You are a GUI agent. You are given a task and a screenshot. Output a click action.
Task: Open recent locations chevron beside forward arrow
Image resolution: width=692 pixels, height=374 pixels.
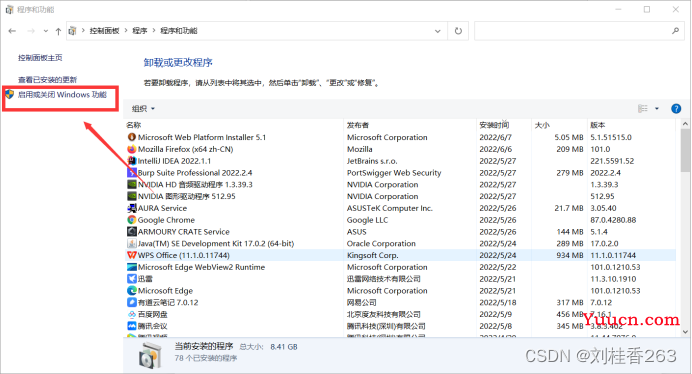pos(45,31)
